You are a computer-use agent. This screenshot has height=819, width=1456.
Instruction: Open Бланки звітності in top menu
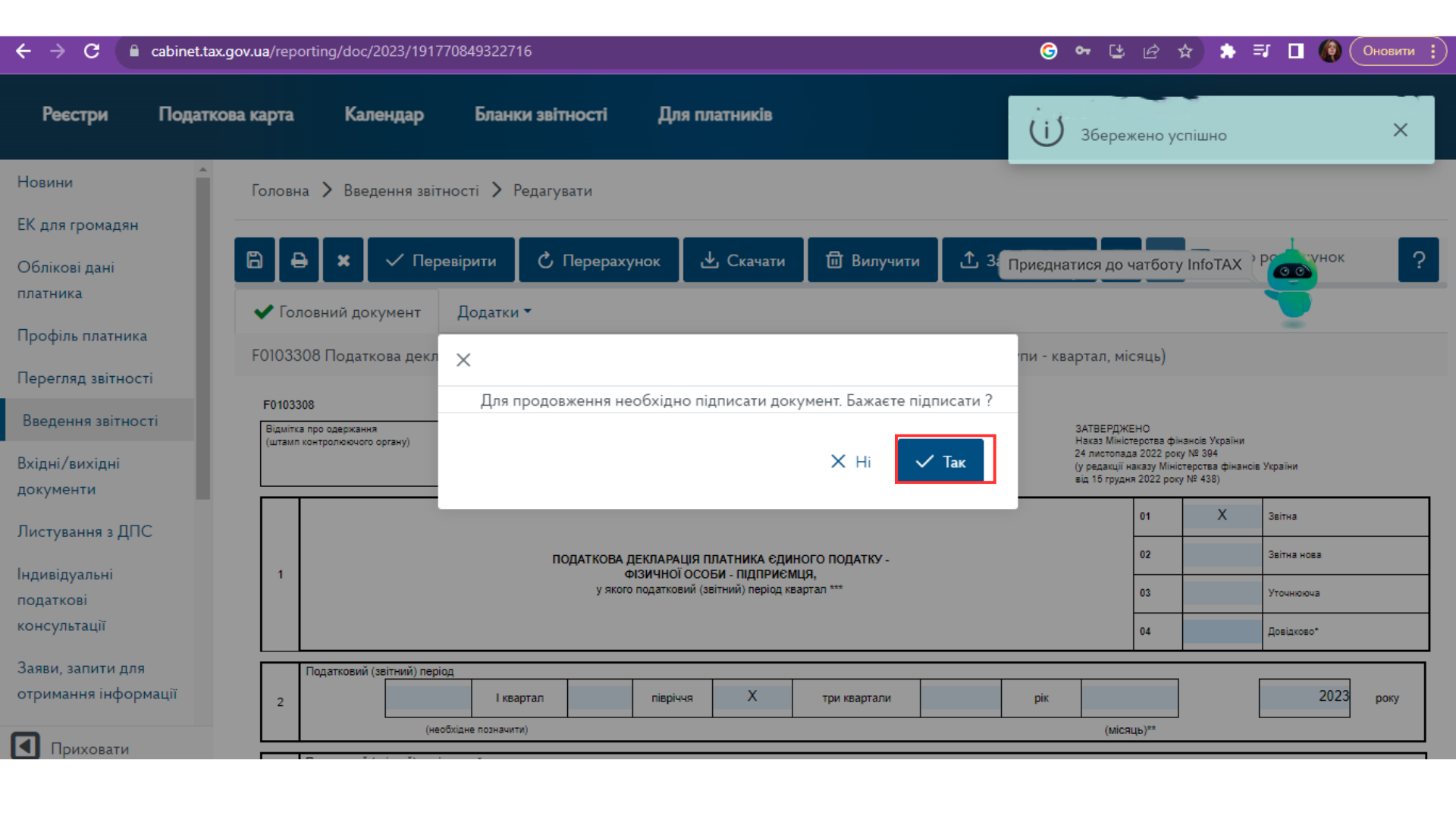541,115
